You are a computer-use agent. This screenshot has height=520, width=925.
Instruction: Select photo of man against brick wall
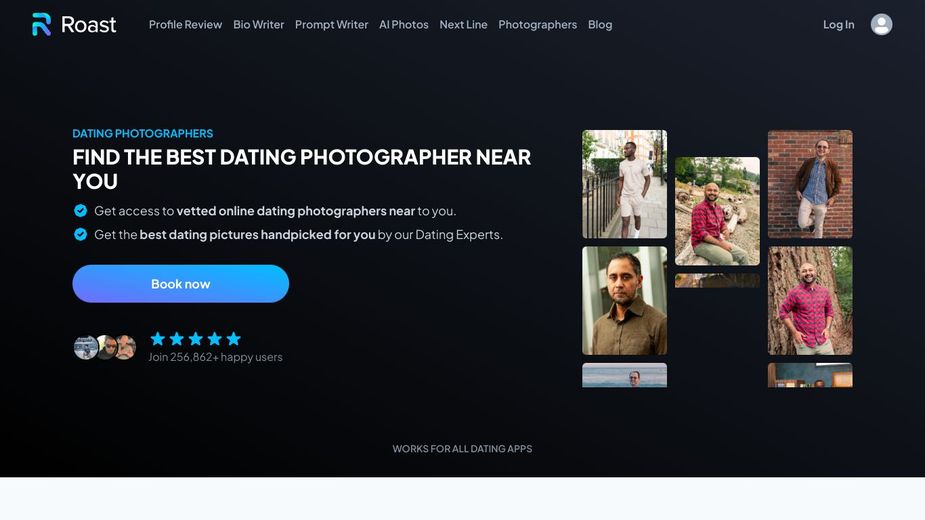pos(810,184)
